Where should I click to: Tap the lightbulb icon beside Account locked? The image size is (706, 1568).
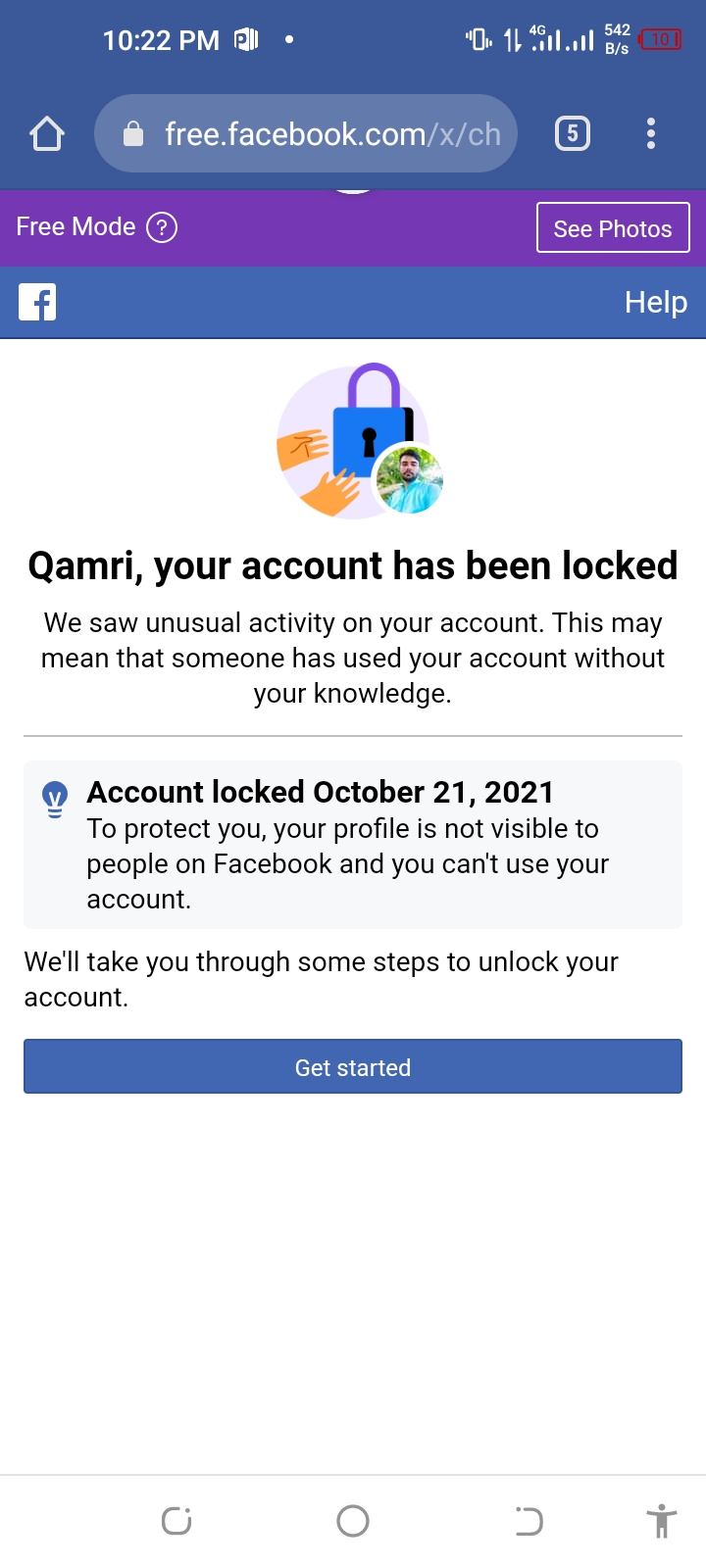[x=56, y=798]
